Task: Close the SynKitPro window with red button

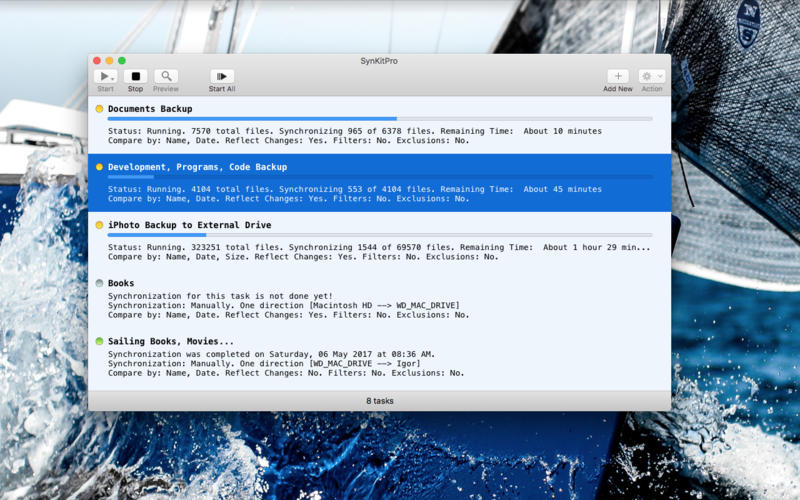Action: [x=97, y=61]
